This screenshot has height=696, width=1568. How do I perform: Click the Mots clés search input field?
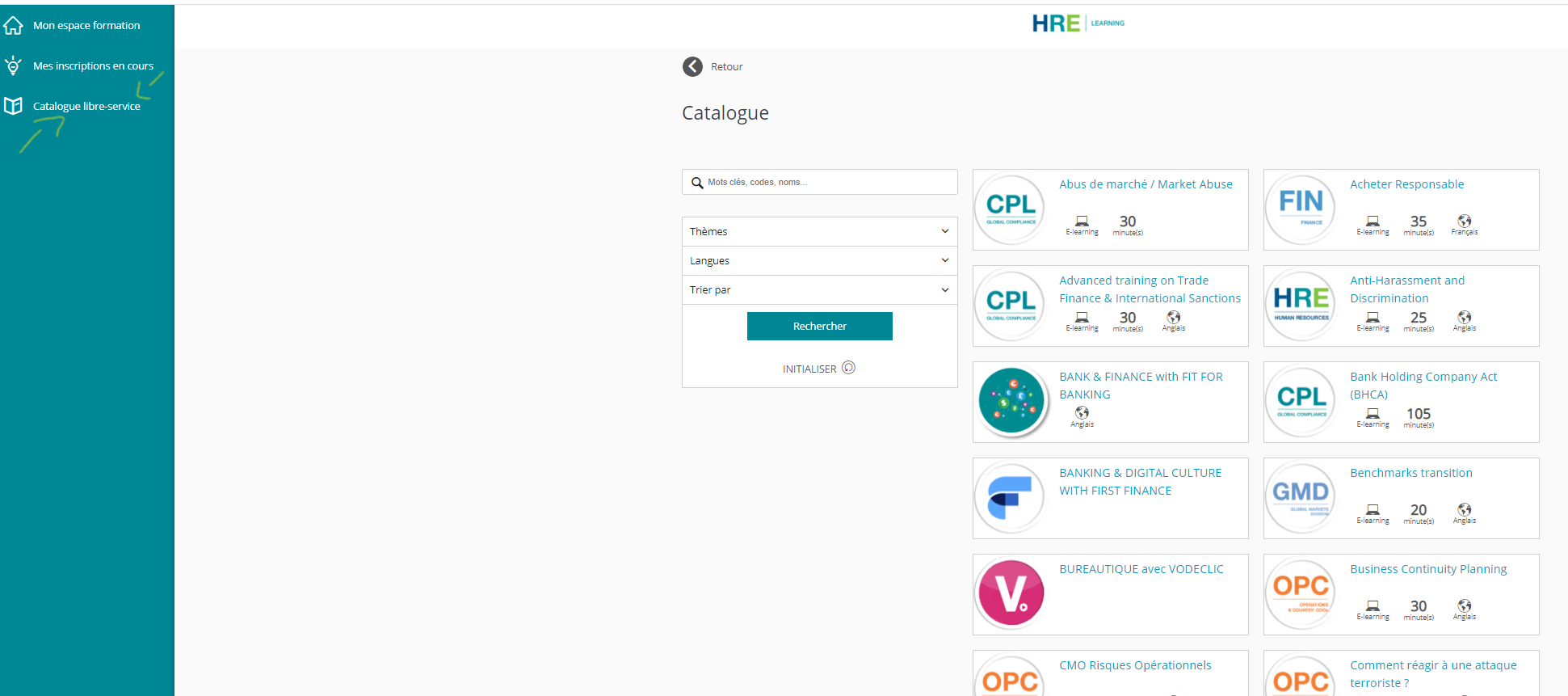820,182
